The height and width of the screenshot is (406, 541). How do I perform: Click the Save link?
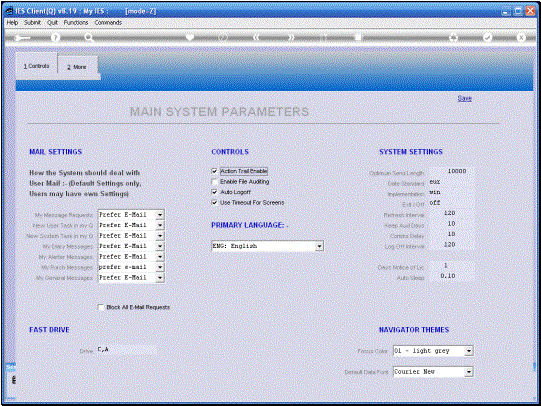[x=464, y=99]
